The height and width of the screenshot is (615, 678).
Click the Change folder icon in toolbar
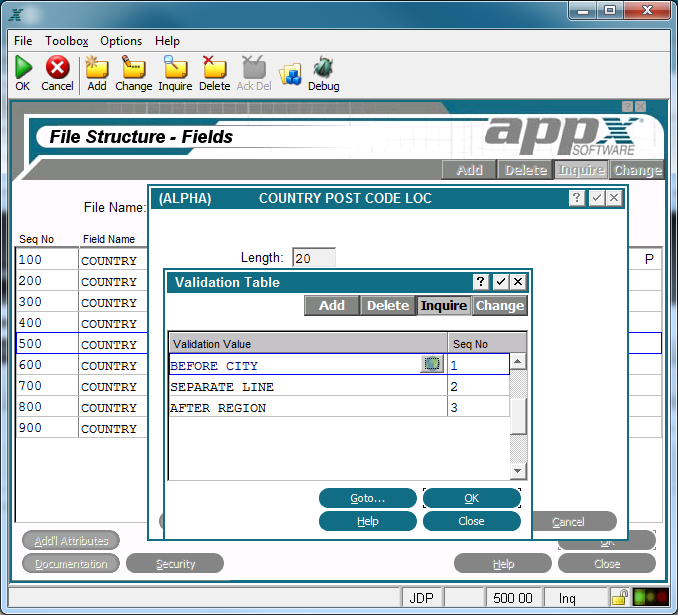tap(133, 67)
